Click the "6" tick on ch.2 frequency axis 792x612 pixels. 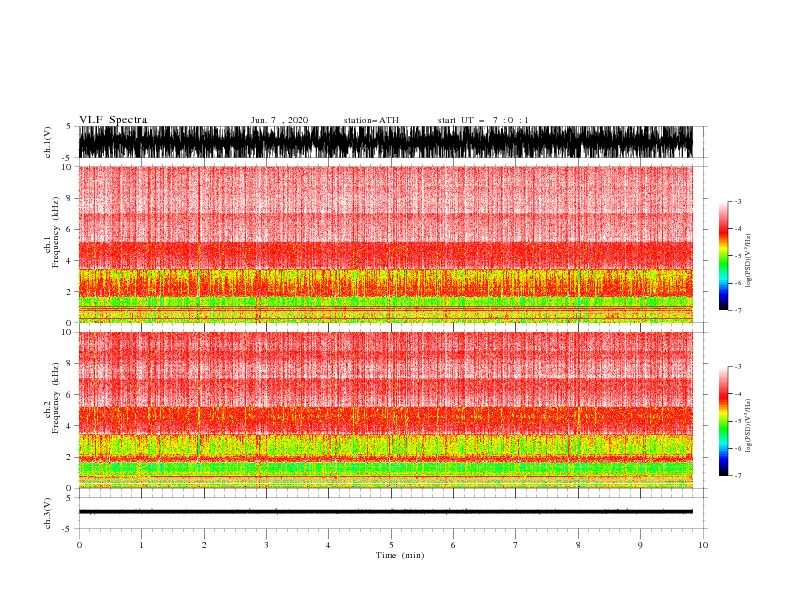pyautogui.click(x=68, y=395)
